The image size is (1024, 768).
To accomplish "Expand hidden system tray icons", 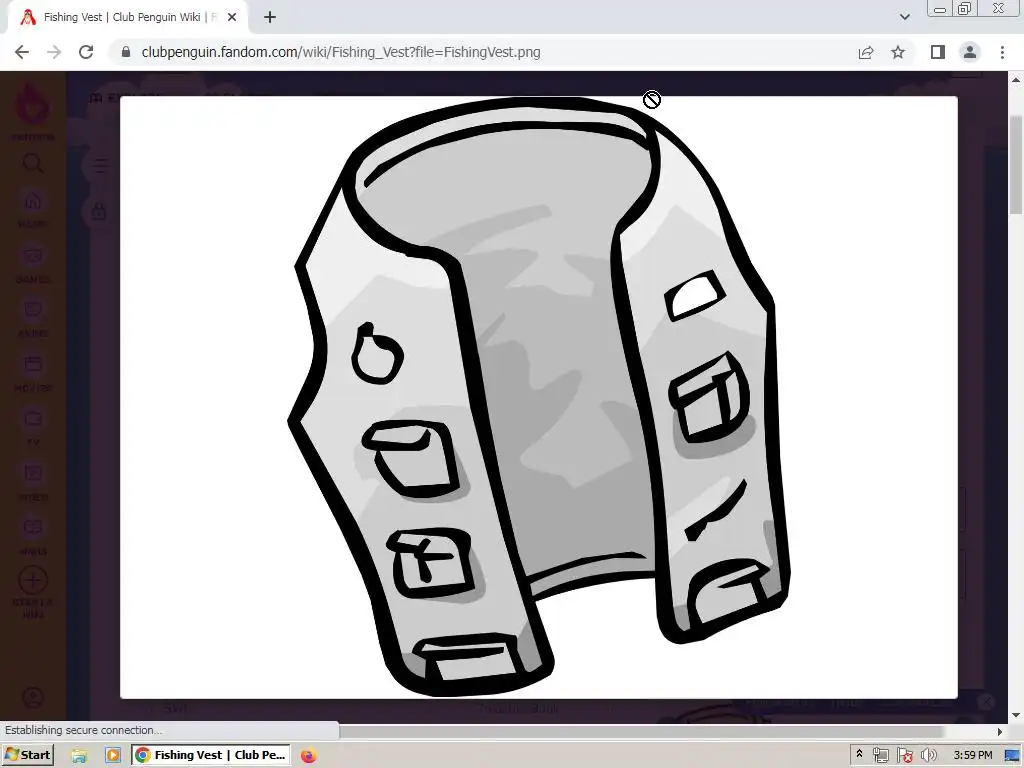I will pyautogui.click(x=859, y=754).
